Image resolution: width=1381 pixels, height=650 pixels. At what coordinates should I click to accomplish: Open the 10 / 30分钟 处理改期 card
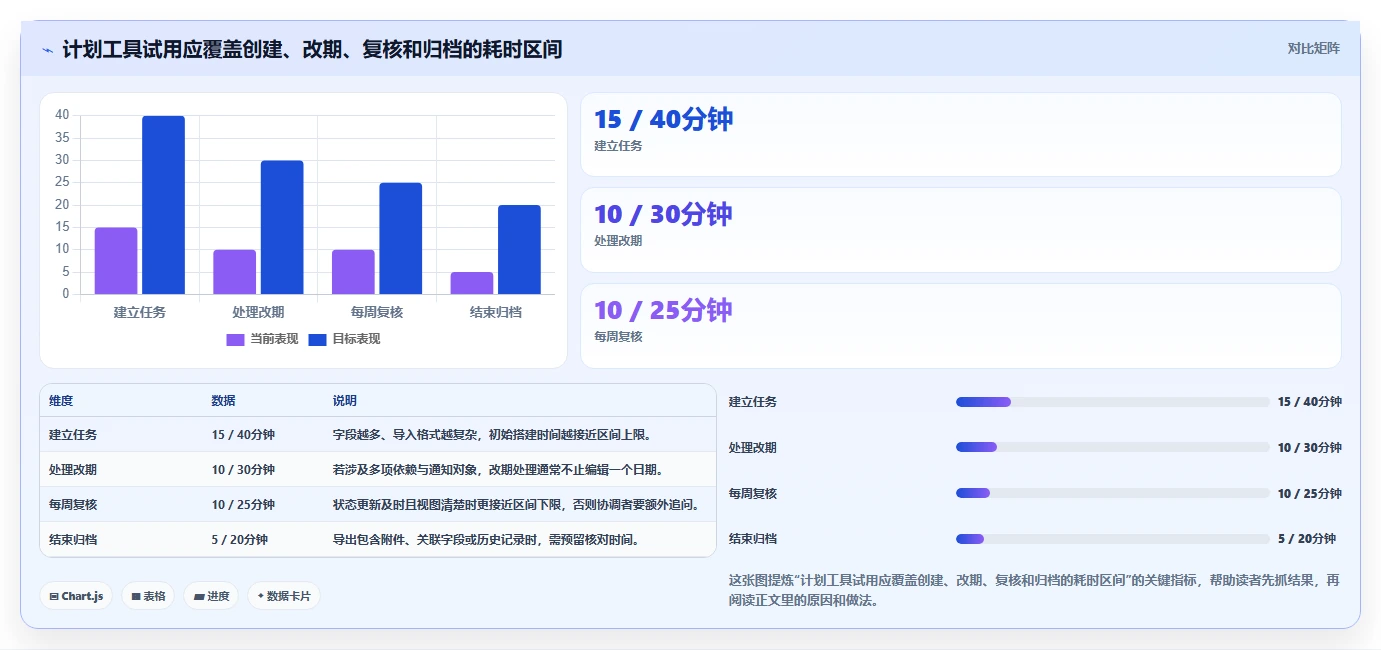(x=960, y=230)
